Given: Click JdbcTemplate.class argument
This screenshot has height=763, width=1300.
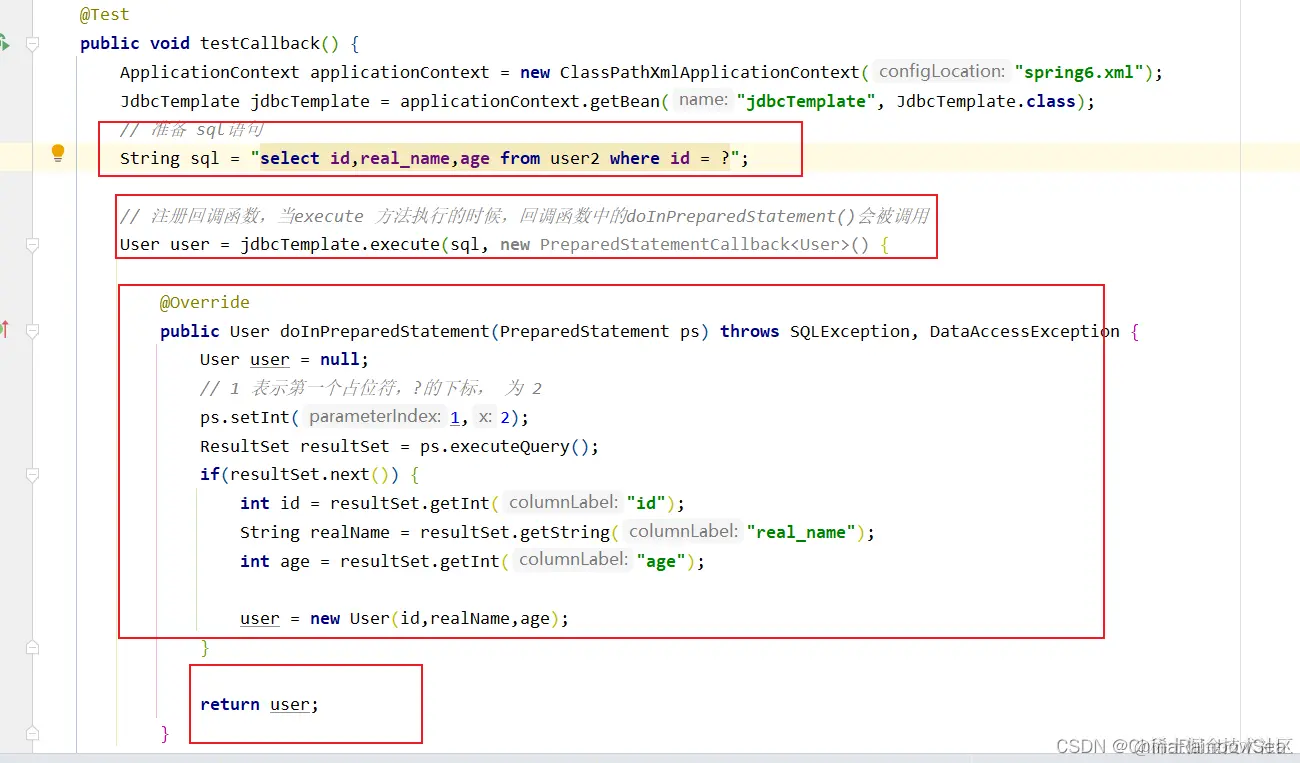Looking at the screenshot, I should pos(986,101).
